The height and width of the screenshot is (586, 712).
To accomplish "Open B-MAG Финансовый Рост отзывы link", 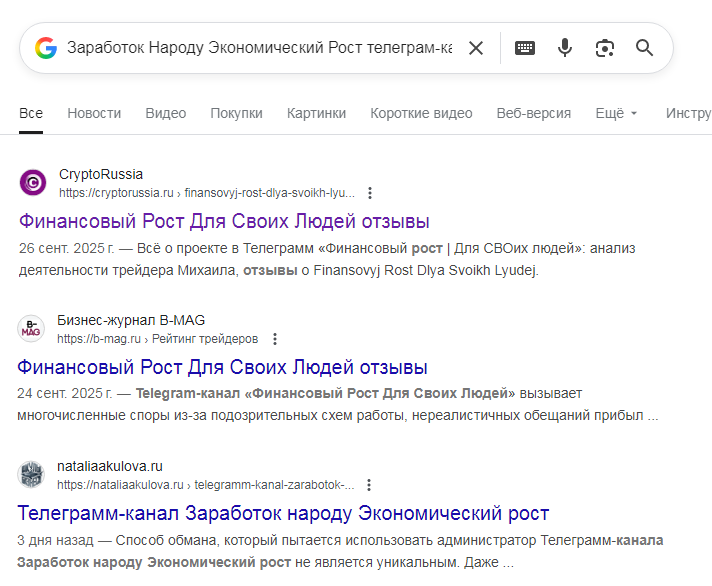I will pos(222,367).
